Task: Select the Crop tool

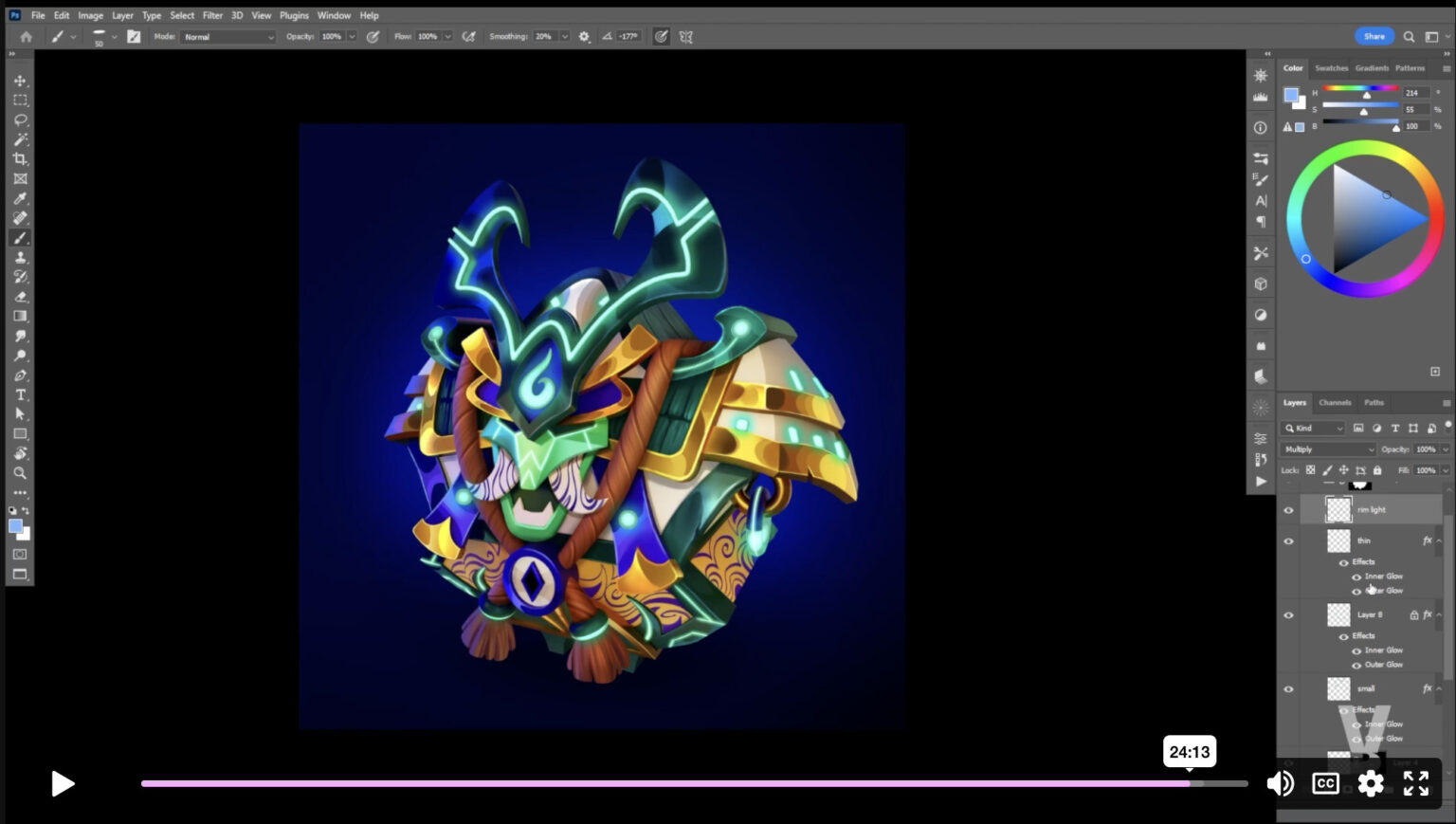Action: [20, 159]
